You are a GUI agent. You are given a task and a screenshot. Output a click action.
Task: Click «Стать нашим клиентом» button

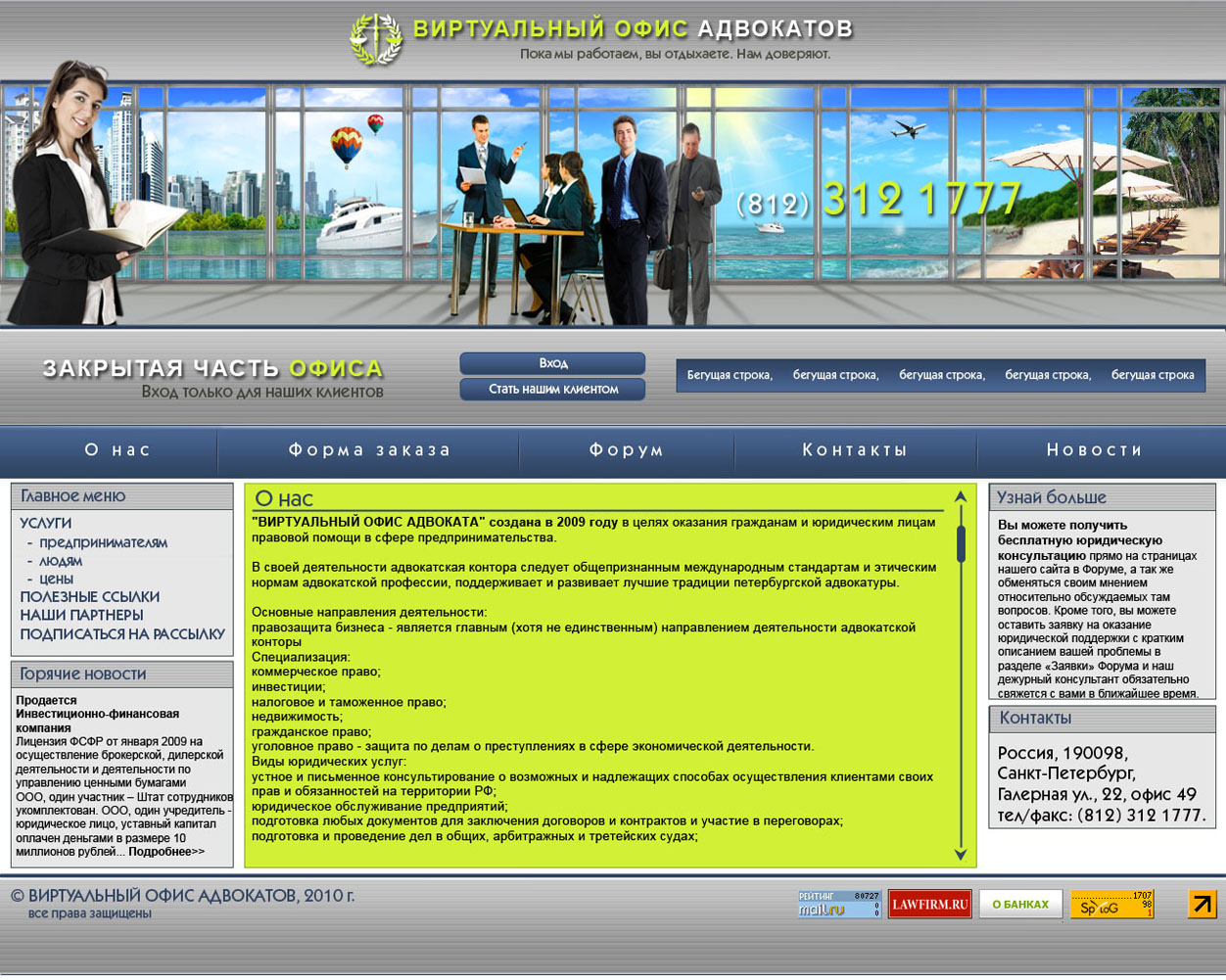tap(552, 389)
